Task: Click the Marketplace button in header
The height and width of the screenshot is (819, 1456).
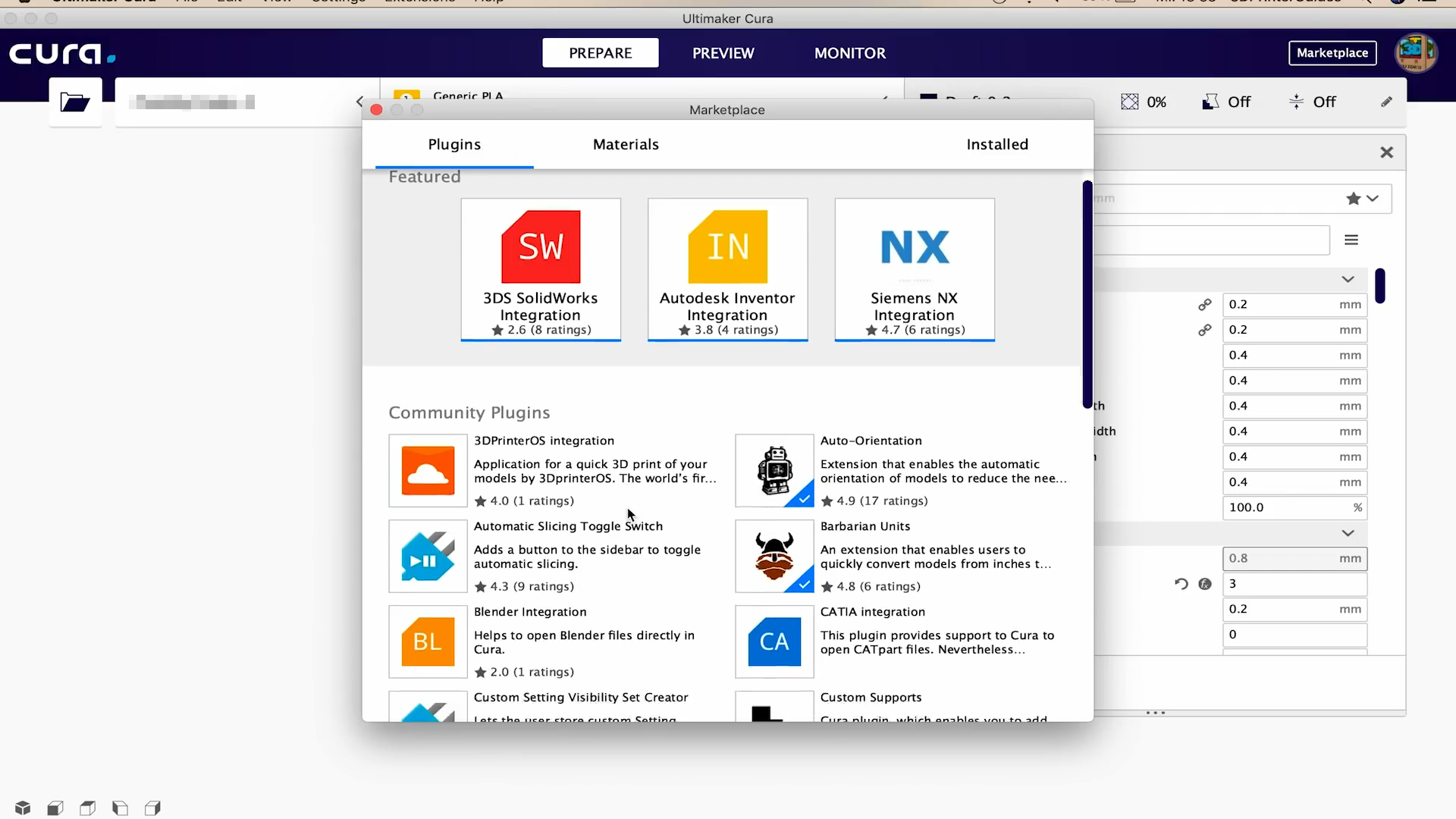Action: point(1332,53)
